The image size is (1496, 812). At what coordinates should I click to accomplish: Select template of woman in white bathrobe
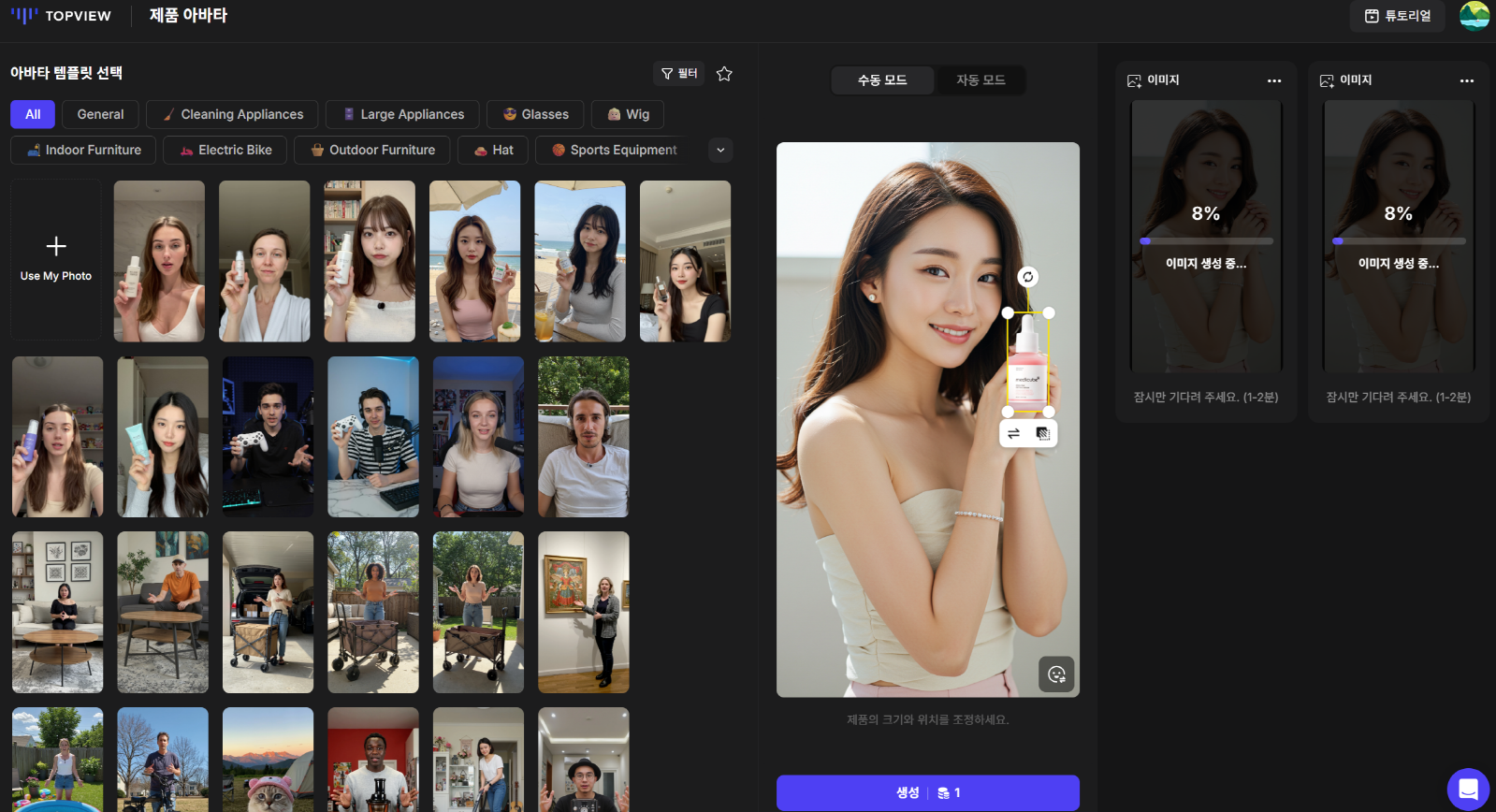coord(265,261)
